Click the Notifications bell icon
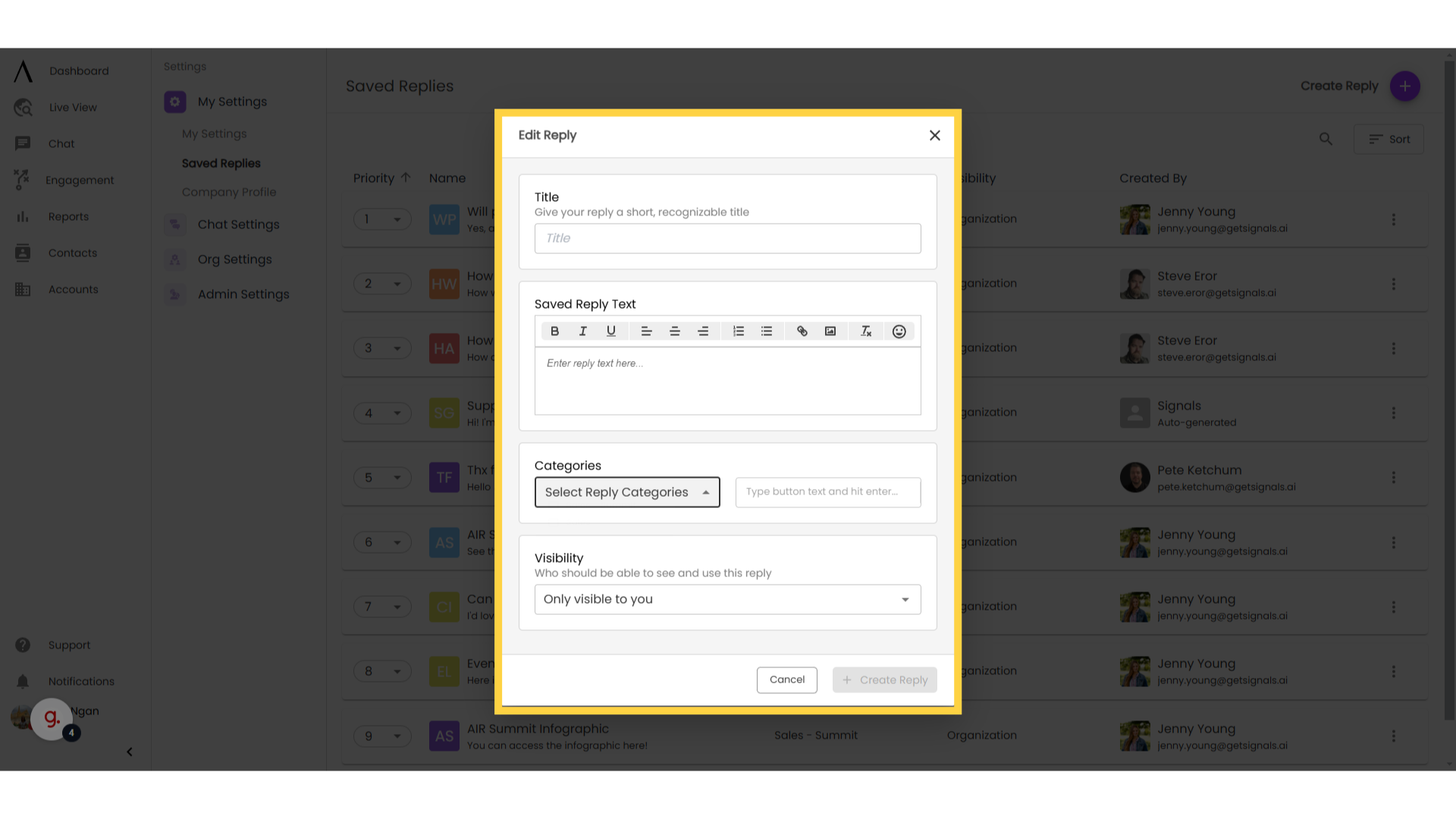1456x819 pixels. pos(22,681)
